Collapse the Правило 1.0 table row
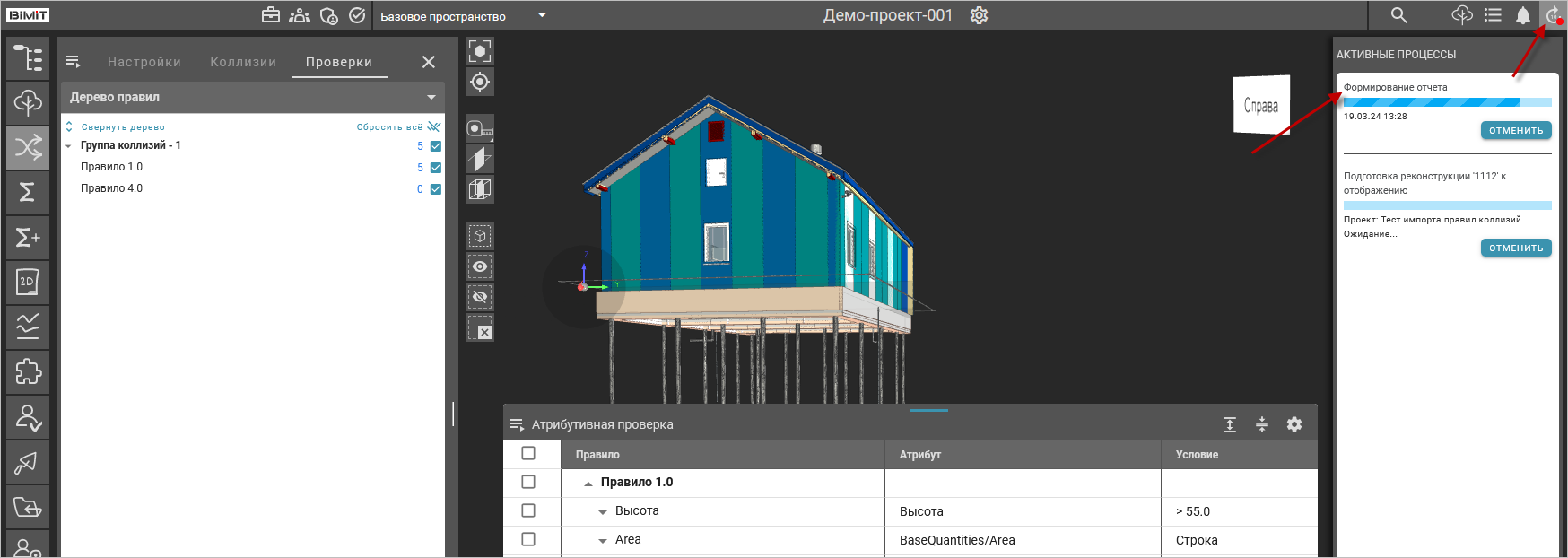Image resolution: width=1568 pixels, height=558 pixels. coord(588,484)
